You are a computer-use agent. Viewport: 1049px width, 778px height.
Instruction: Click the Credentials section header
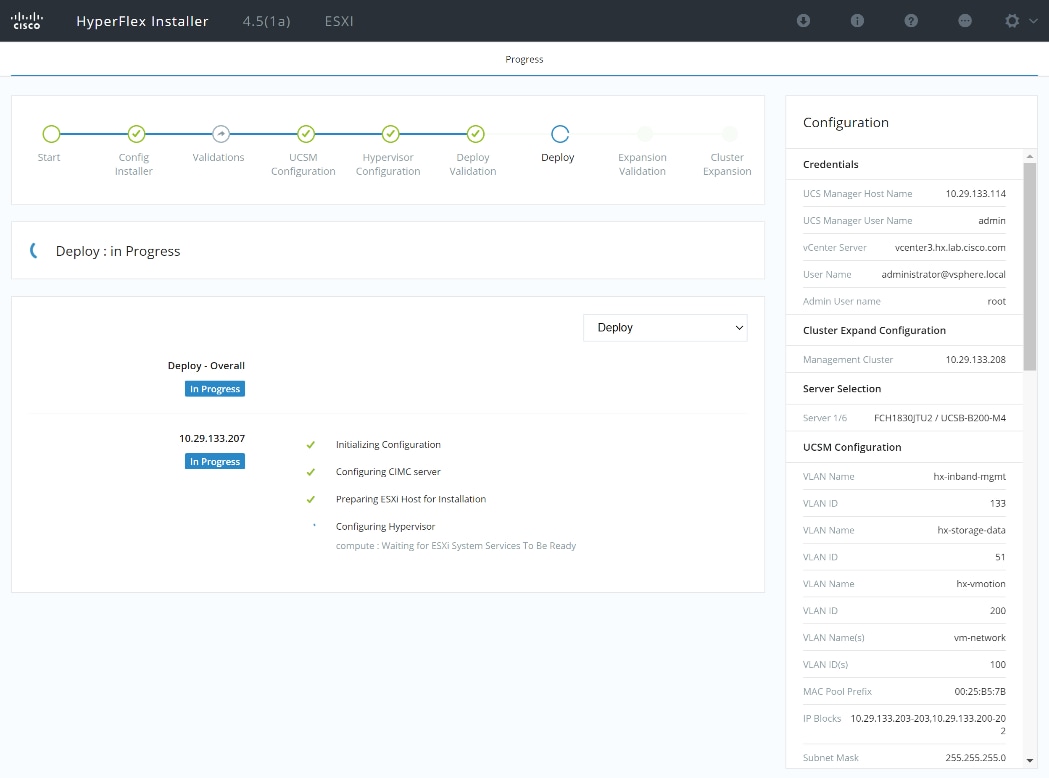(830, 165)
